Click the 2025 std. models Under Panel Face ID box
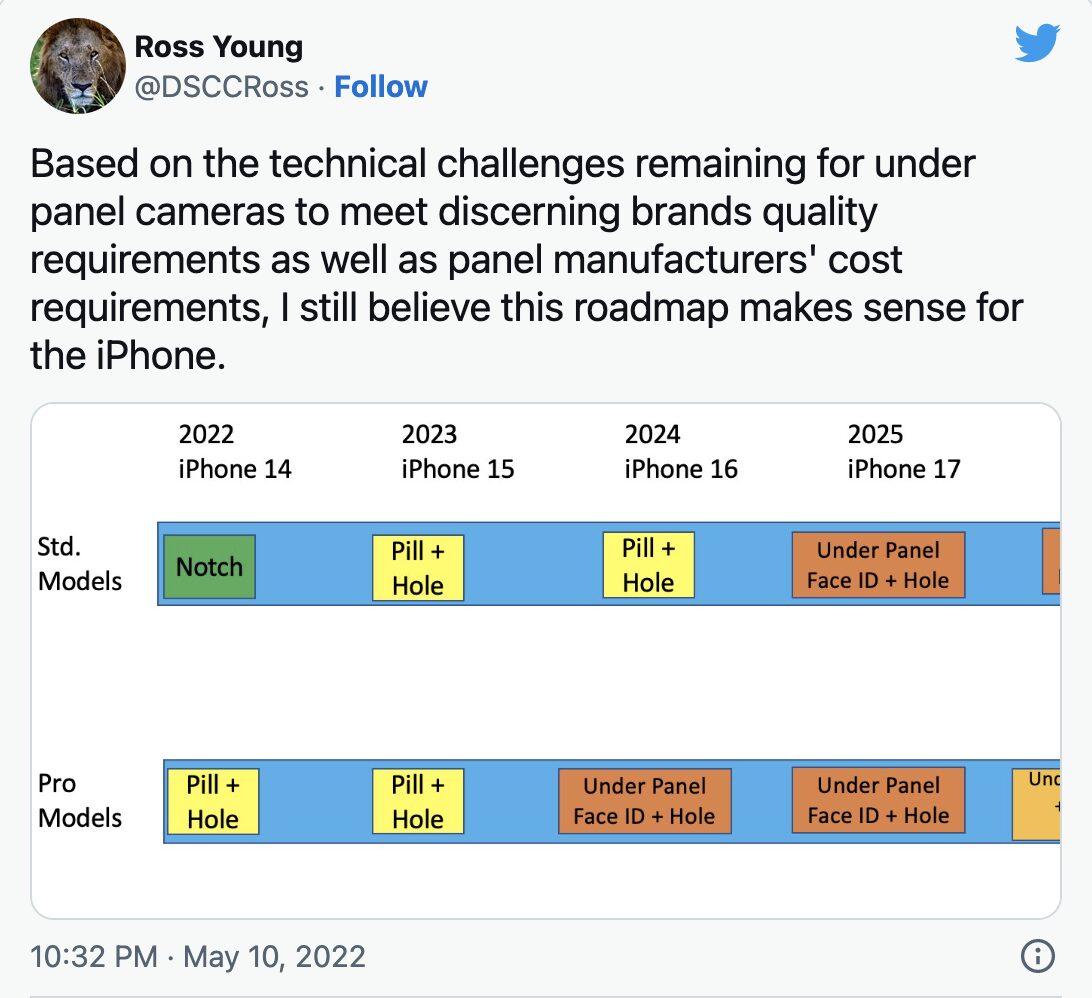 point(878,565)
